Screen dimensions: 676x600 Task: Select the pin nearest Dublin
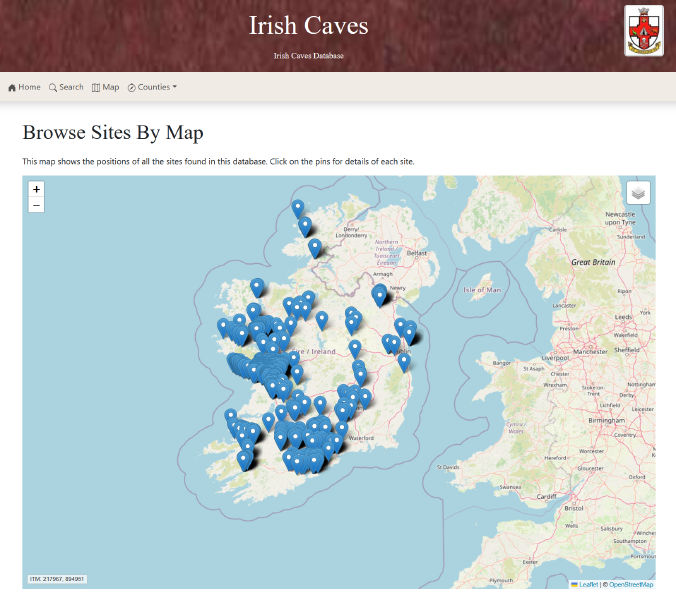404,363
